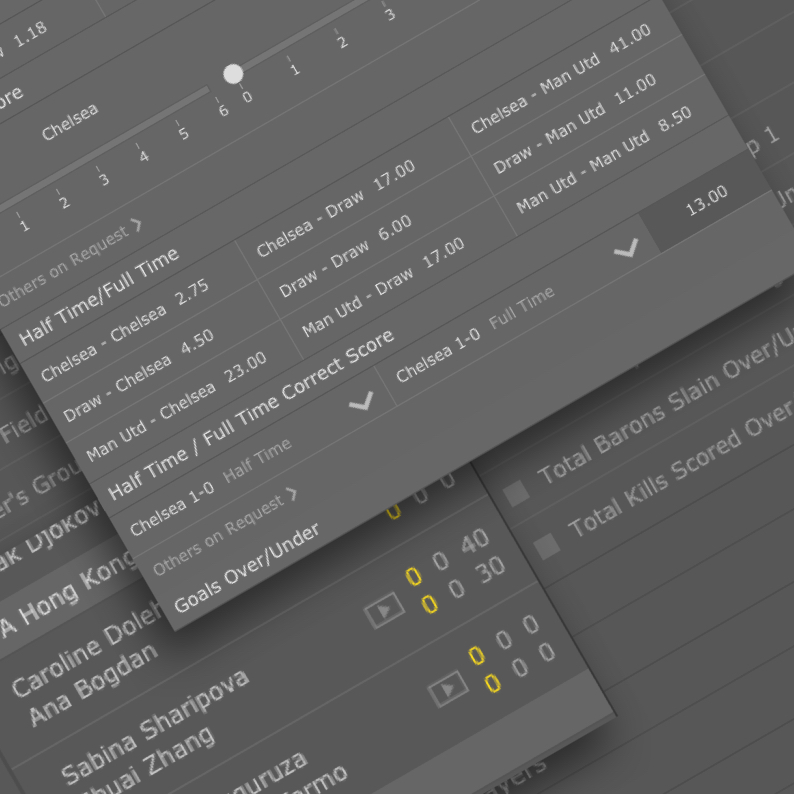
Task: Click the slider handle on the Chelsea score scale
Action: coord(233,74)
